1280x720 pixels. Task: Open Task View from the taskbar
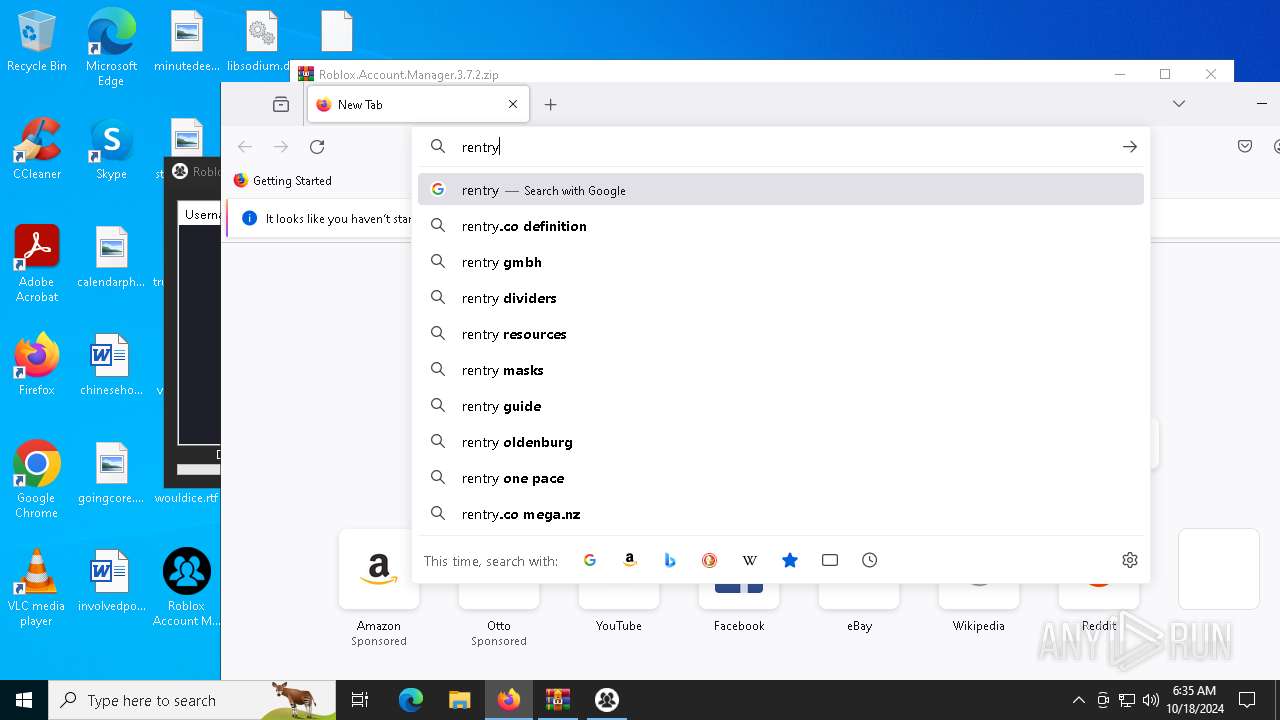pos(360,700)
